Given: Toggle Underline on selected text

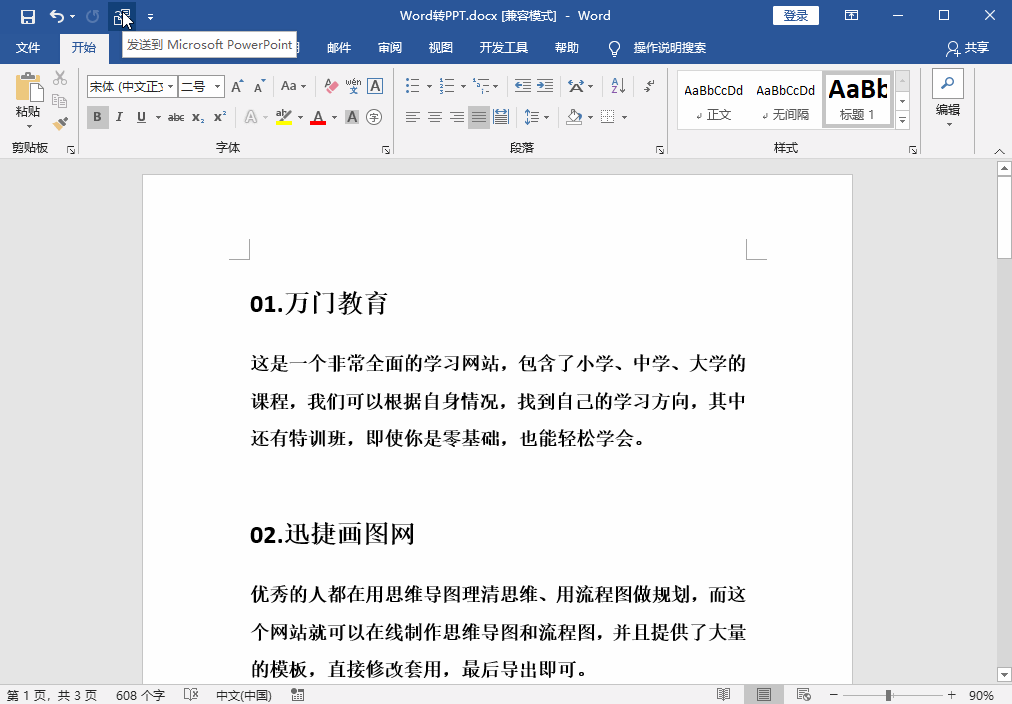Looking at the screenshot, I should pos(141,117).
